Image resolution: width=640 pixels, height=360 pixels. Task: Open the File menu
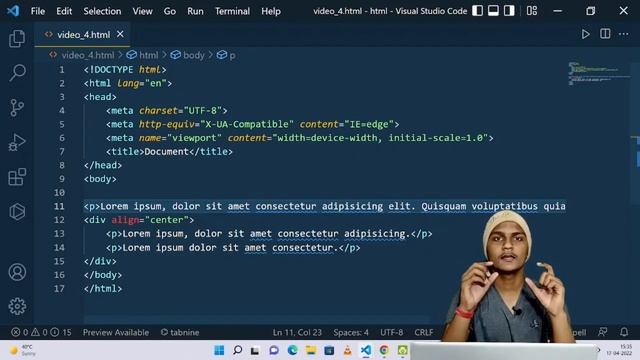point(38,11)
